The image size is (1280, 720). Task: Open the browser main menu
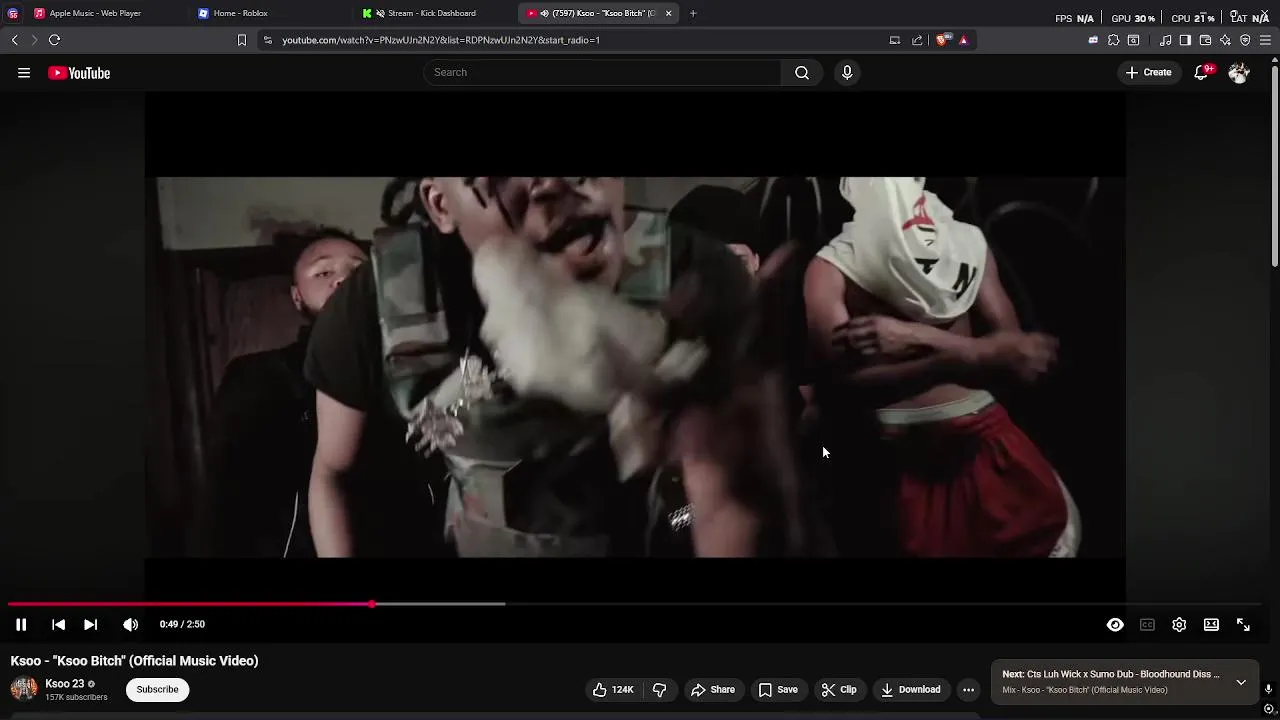click(1265, 40)
